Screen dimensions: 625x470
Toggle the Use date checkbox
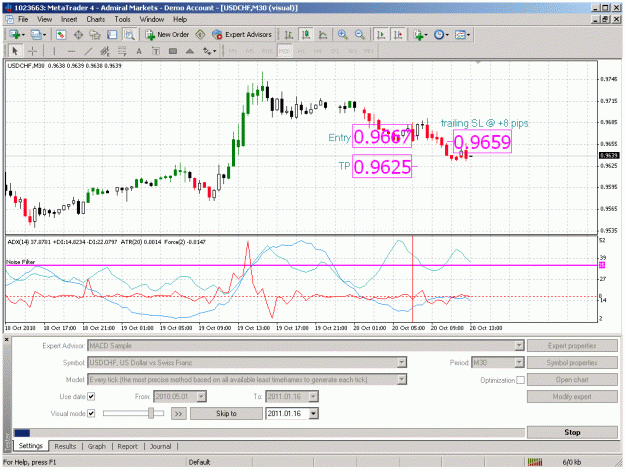[91, 397]
